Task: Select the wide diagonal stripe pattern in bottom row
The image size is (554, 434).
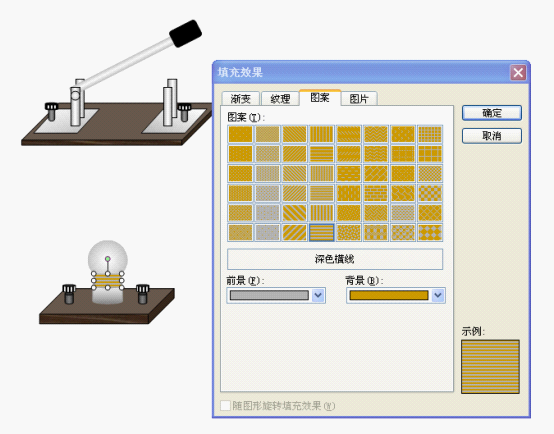Action: [x=294, y=233]
